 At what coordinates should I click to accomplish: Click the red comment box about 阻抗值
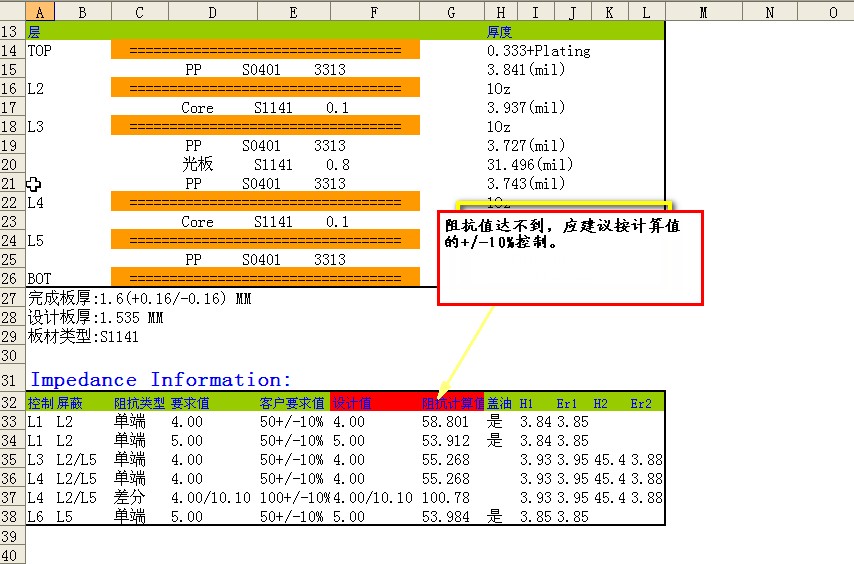tap(570, 258)
